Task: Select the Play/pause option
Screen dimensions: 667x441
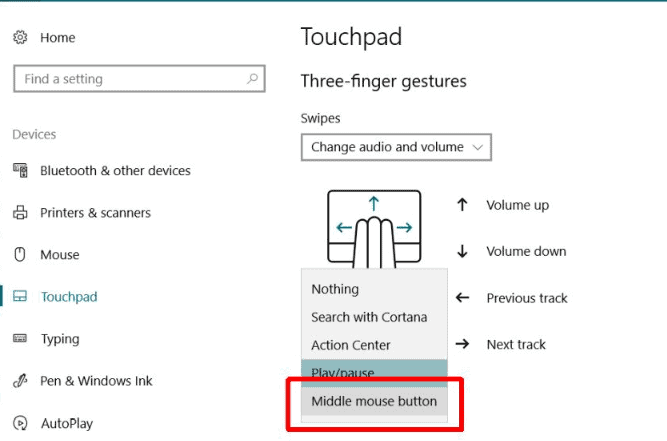Action: pos(374,373)
